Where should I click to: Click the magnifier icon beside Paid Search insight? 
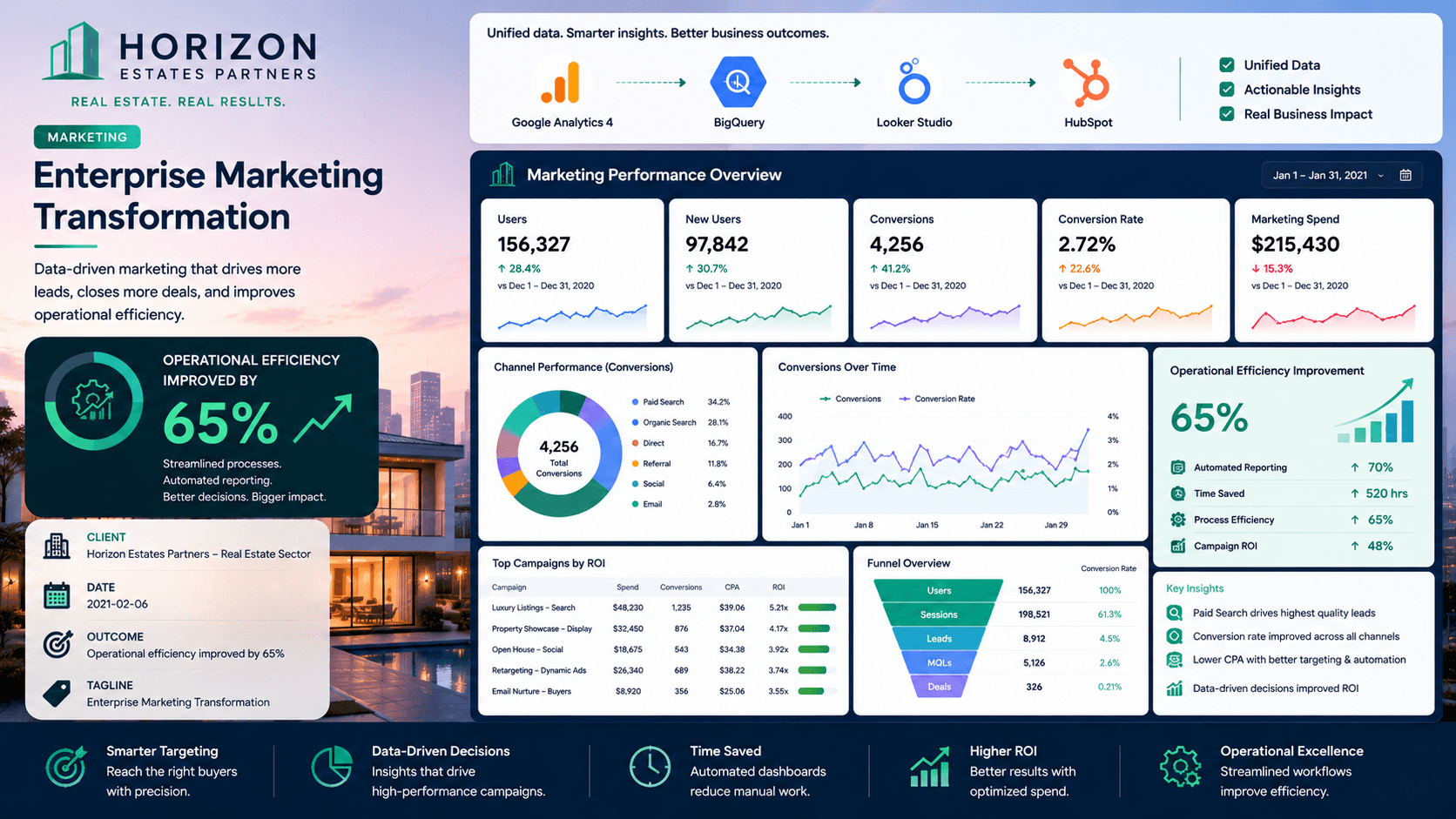coord(1175,613)
